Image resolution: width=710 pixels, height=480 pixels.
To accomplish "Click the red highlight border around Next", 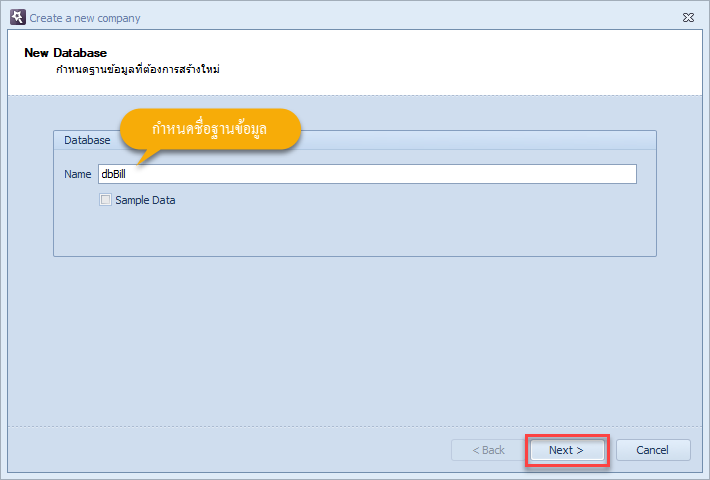I will point(567,436).
